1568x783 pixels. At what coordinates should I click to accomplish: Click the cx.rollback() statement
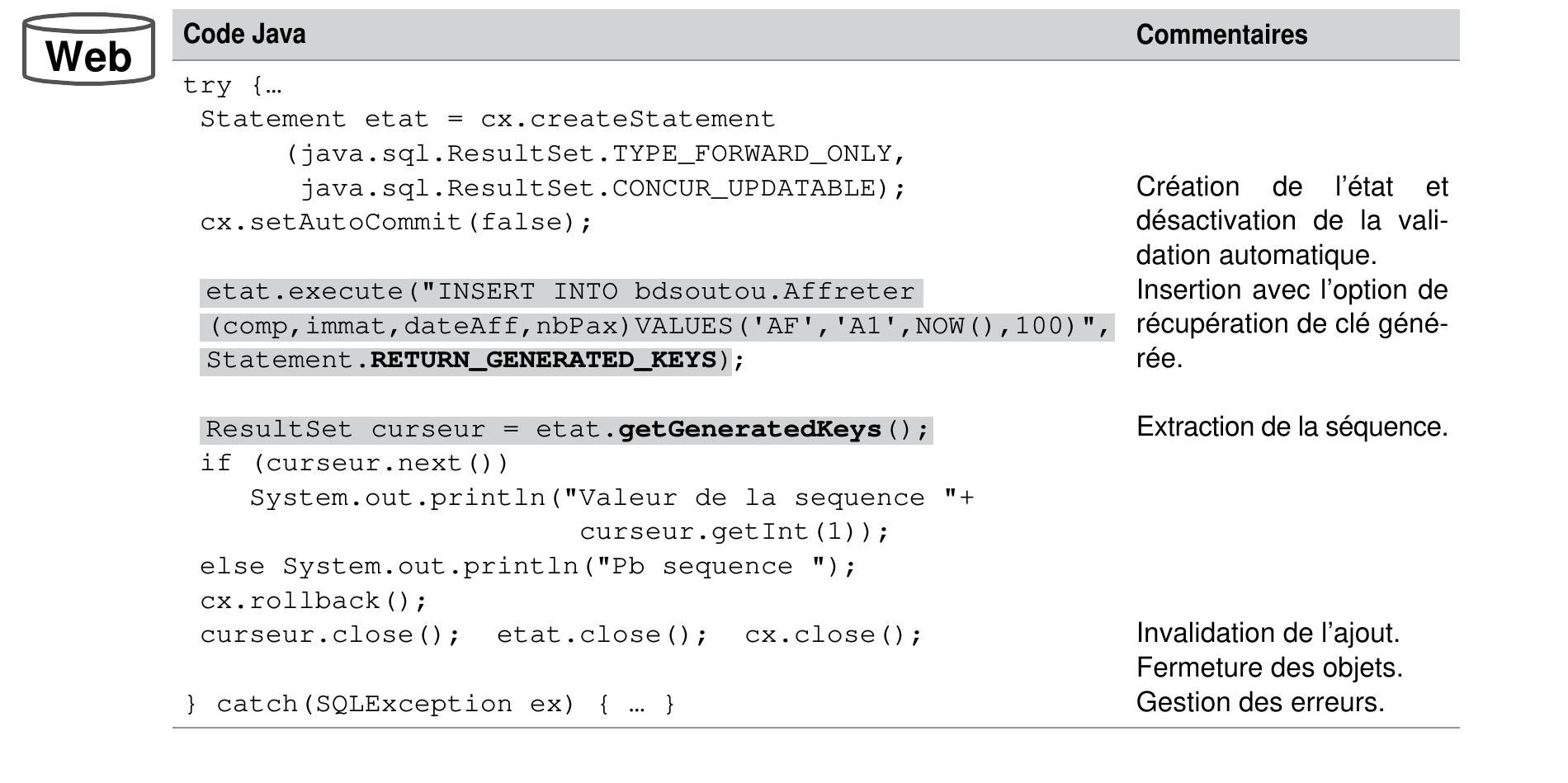coord(314,601)
